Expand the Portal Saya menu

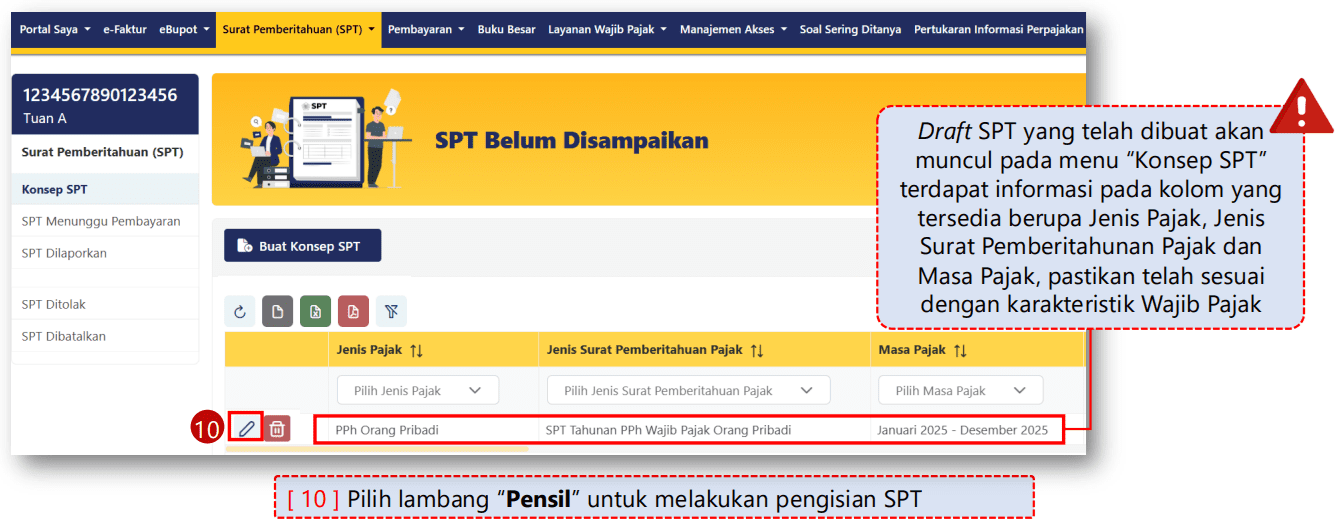click(x=55, y=30)
